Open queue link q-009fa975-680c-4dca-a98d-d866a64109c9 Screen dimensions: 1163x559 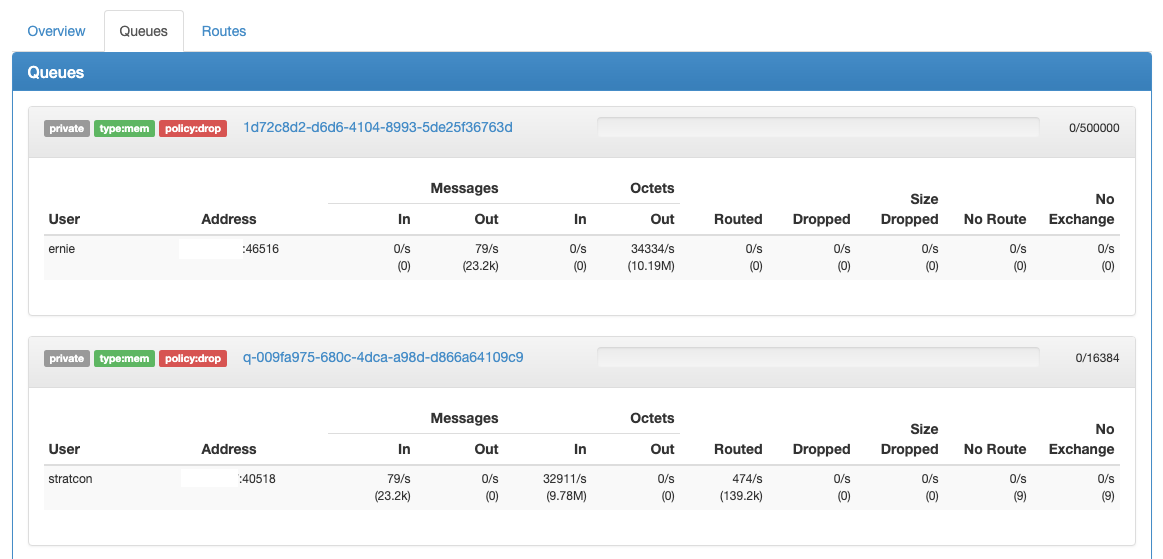point(383,358)
